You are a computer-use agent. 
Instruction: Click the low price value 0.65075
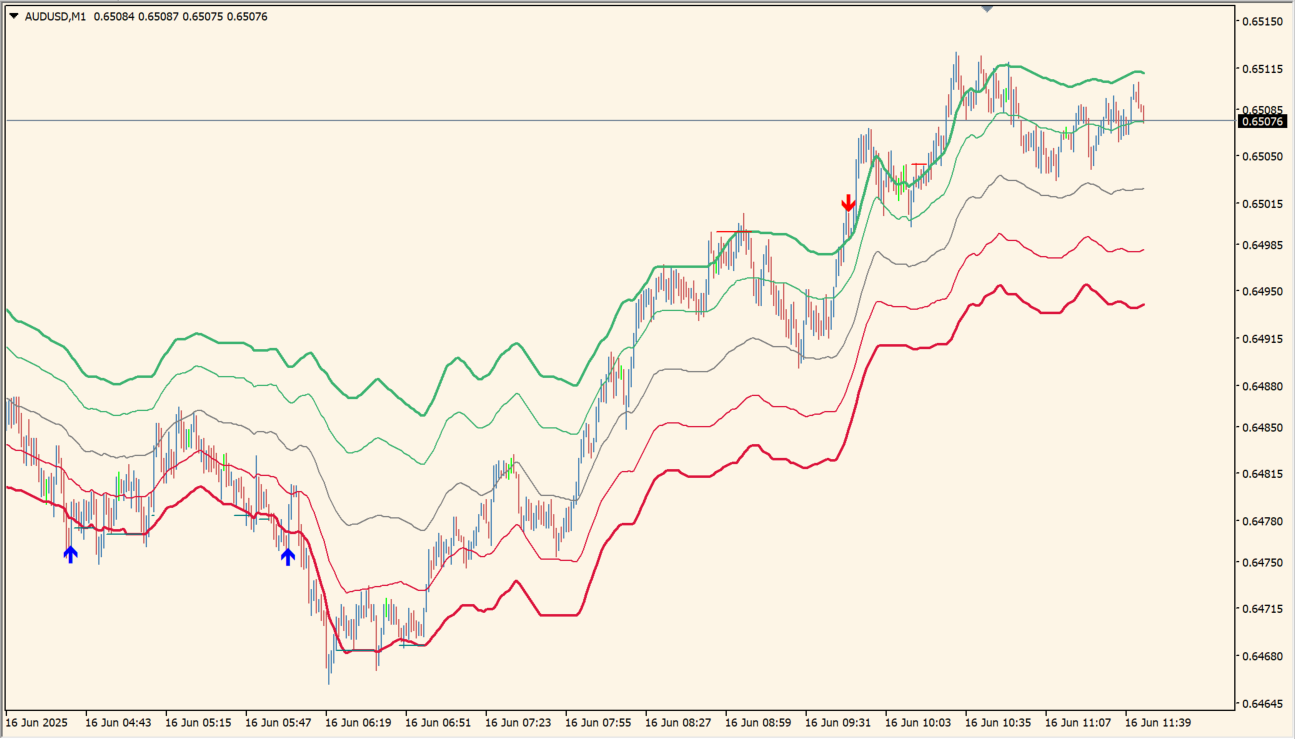(x=202, y=16)
